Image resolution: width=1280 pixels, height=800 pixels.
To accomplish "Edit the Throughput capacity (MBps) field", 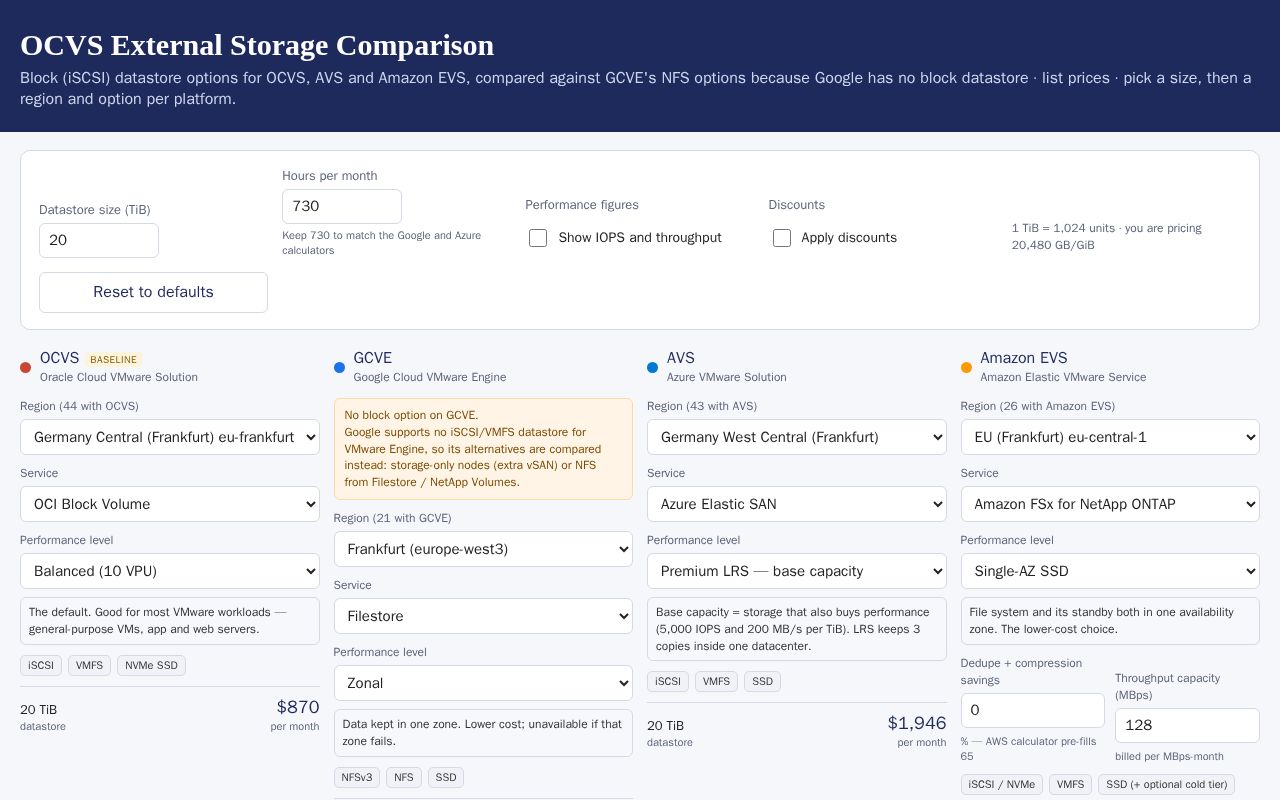I will [x=1187, y=725].
